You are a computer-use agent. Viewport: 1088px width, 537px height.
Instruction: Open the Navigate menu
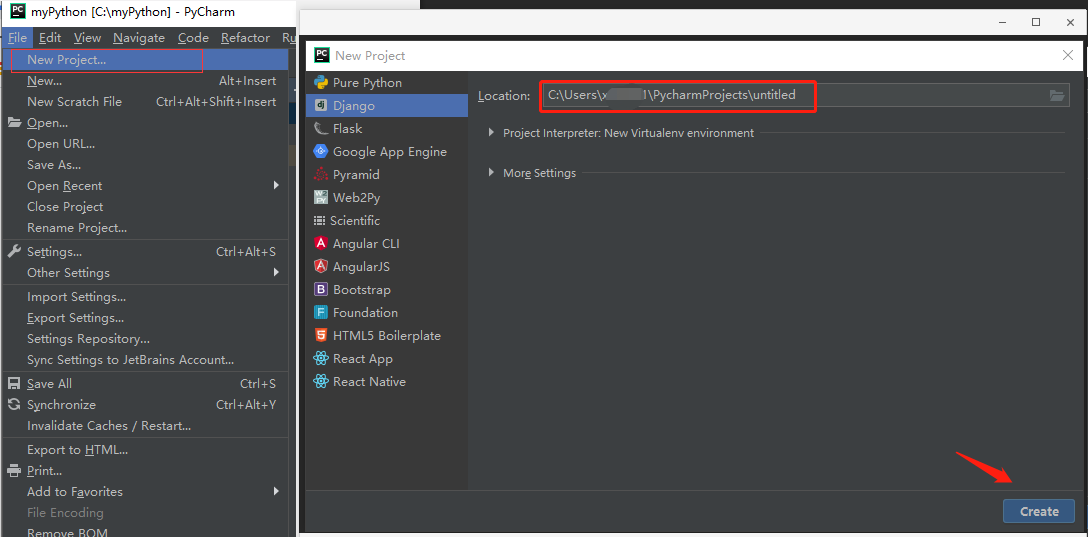[139, 38]
